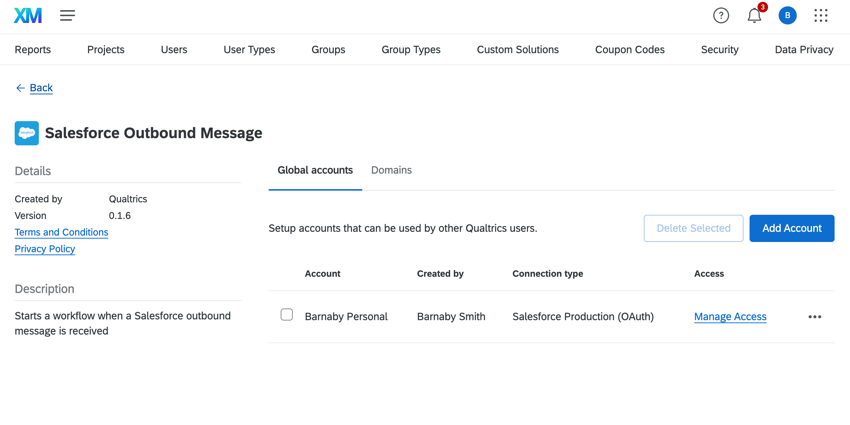
Task: Open the notifications bell
Action: 754,16
